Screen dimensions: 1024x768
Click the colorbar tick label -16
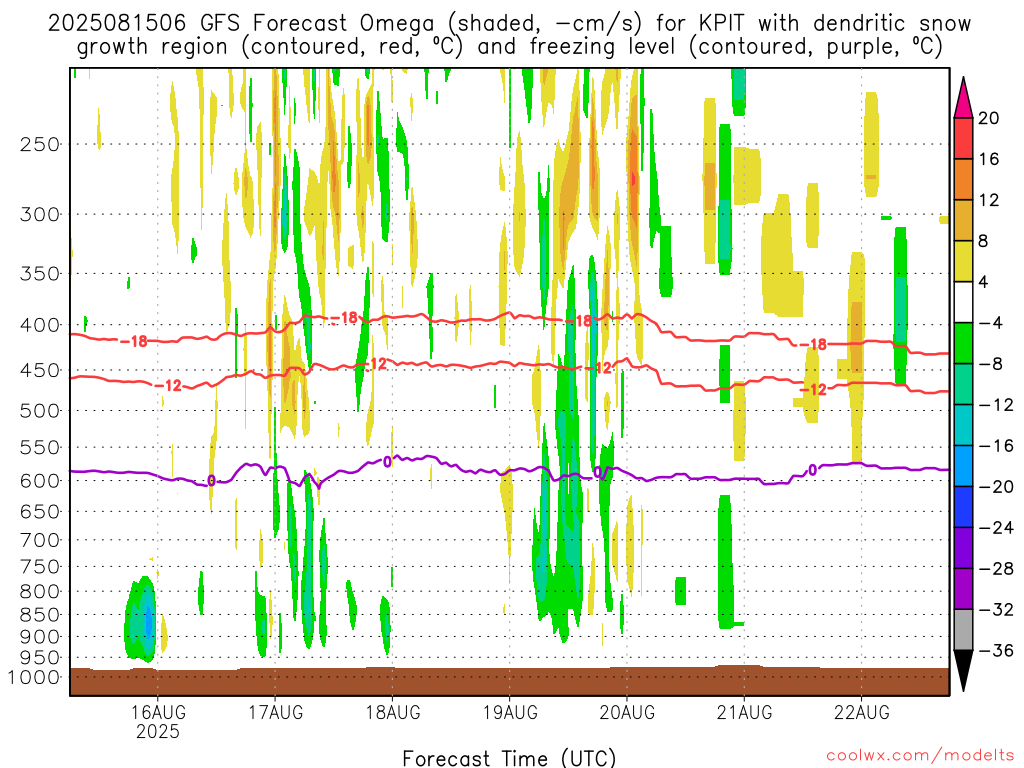click(996, 446)
